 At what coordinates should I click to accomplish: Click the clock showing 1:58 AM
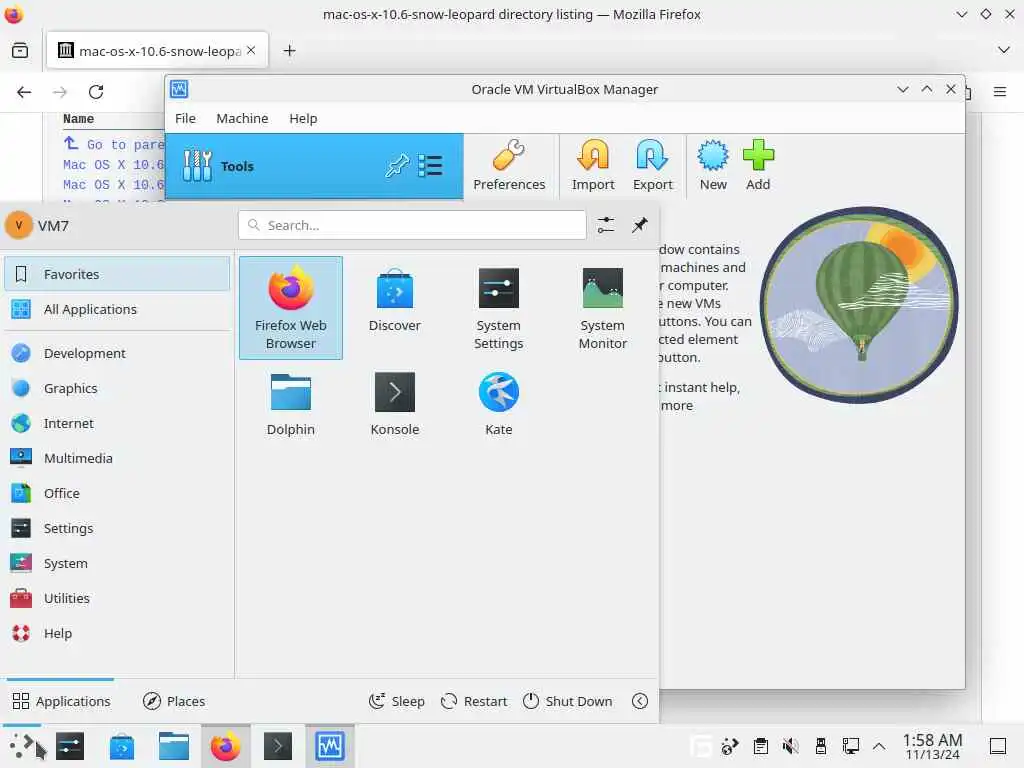pyautogui.click(x=932, y=746)
